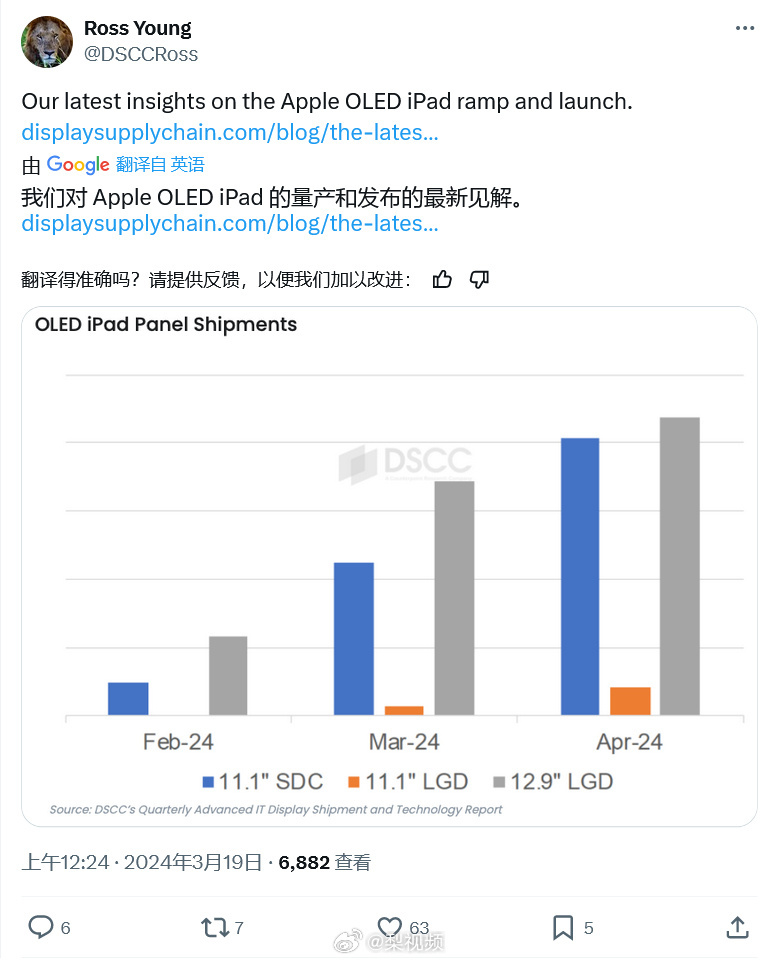Screen dimensions: 780x961
Task: Click the reply speech bubble icon
Action: [x=41, y=927]
